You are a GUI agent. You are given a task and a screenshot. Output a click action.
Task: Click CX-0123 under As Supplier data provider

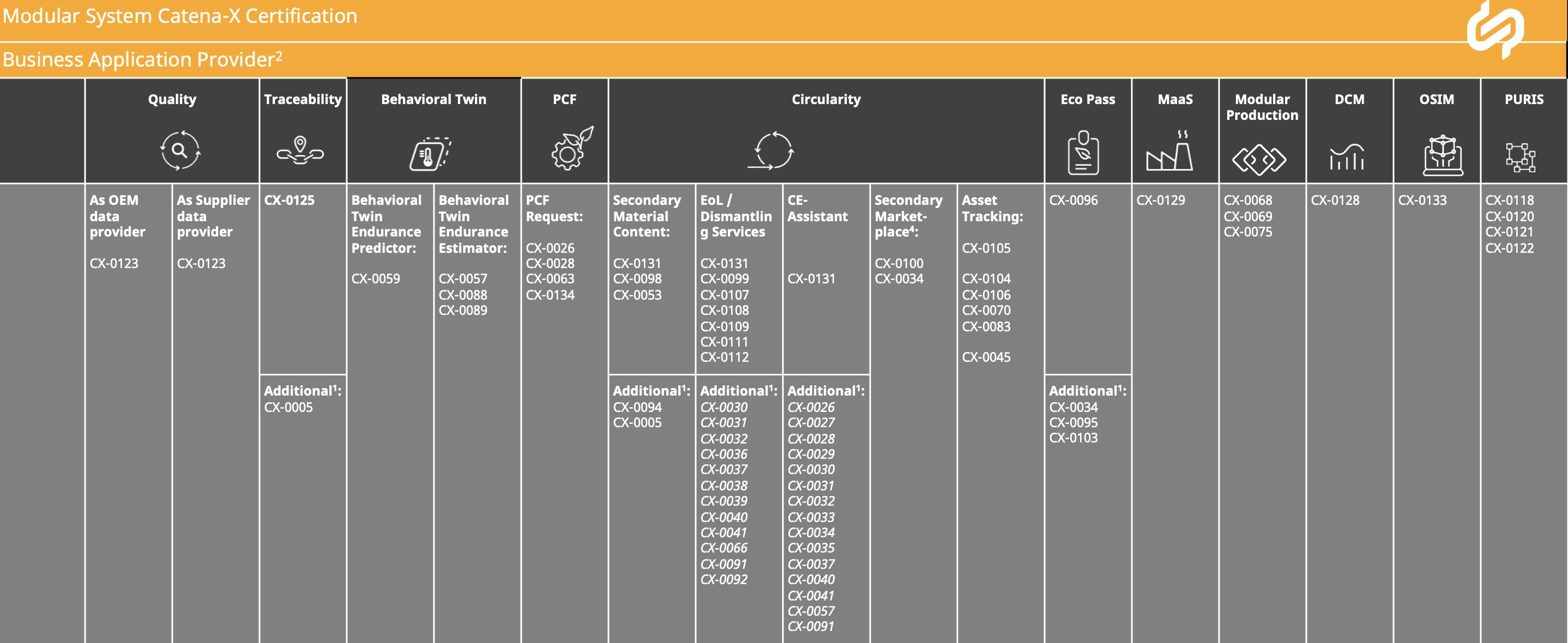click(x=201, y=263)
